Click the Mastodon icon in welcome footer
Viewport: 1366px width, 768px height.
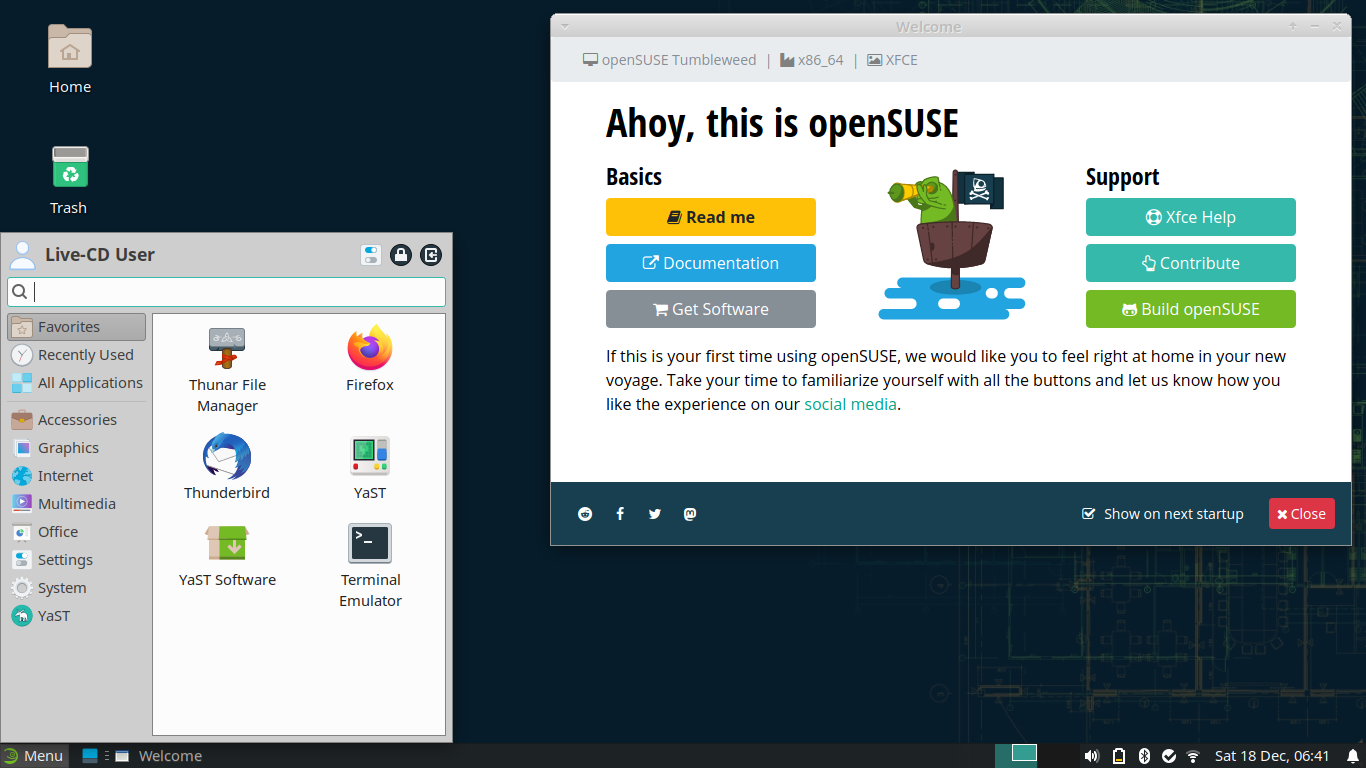click(690, 514)
